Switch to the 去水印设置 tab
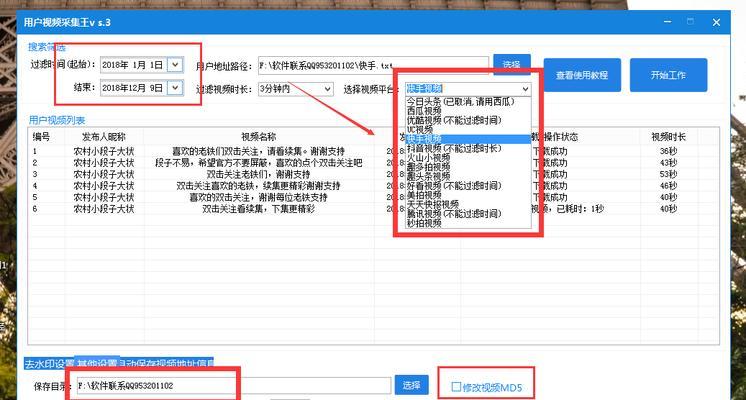This screenshot has height=400, width=746. click(x=49, y=364)
